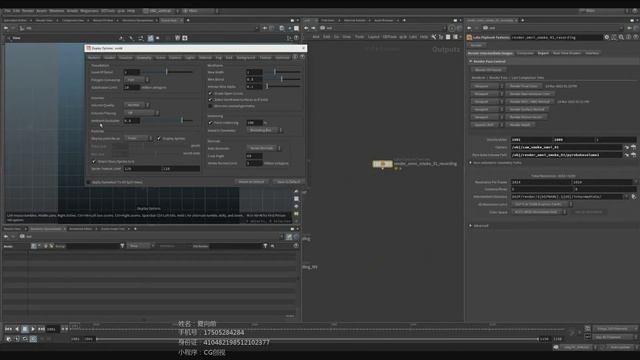Click the highlighted tool icon in viewport toolbar
The height and width of the screenshot is (360, 640).
[x=151, y=38]
